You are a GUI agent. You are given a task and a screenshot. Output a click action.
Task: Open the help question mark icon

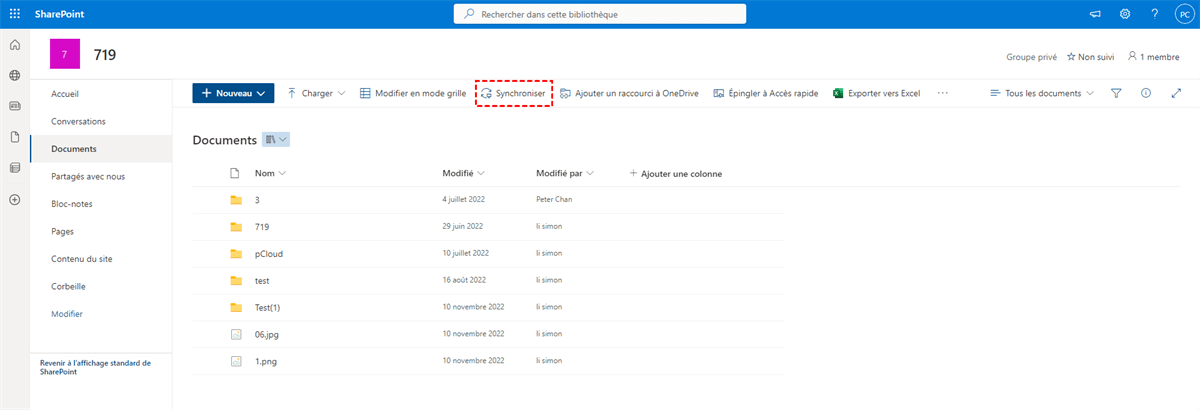(1154, 14)
